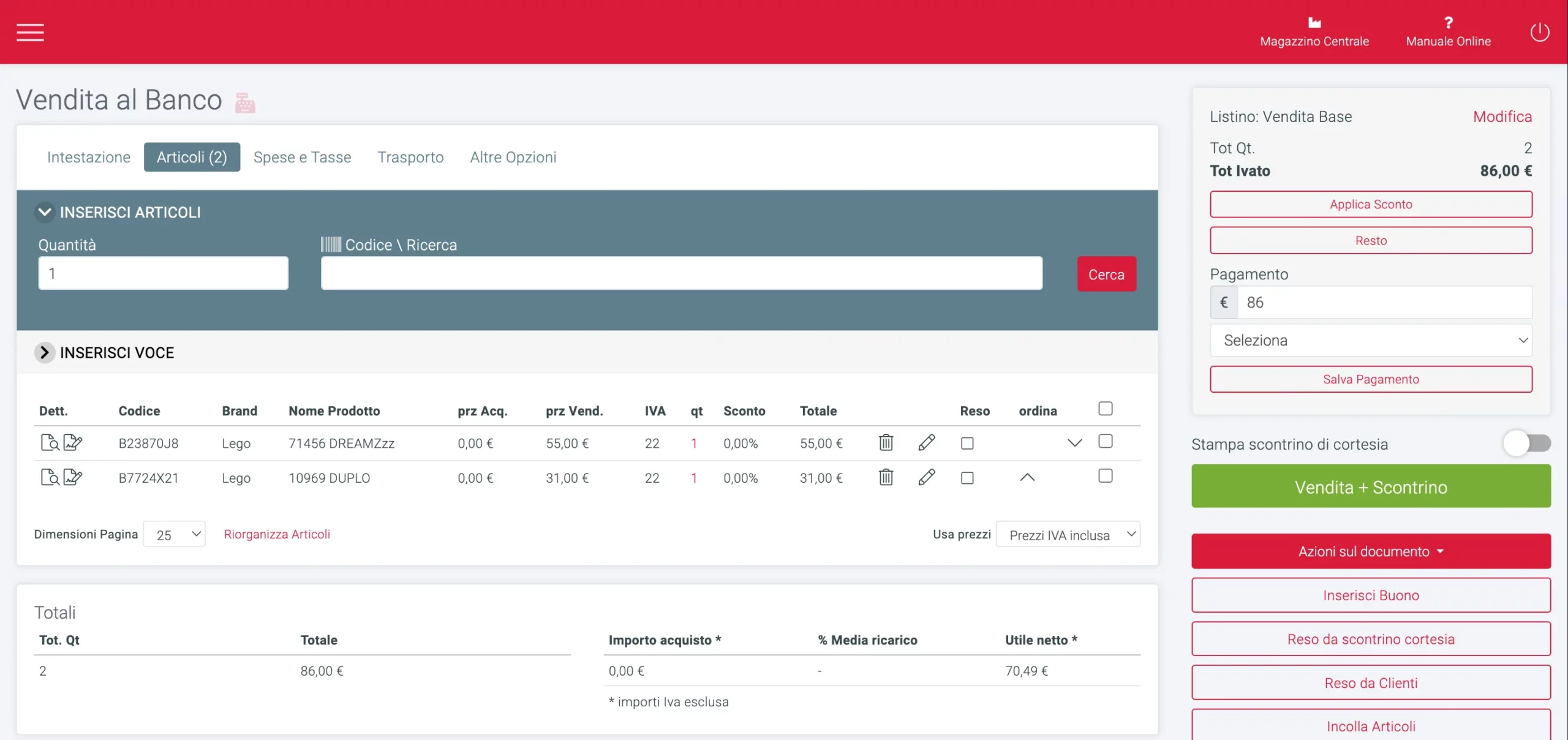Viewport: 1568px width, 740px height.
Task: Edit 10969 DUPLO row with pencil icon
Action: coord(927,477)
